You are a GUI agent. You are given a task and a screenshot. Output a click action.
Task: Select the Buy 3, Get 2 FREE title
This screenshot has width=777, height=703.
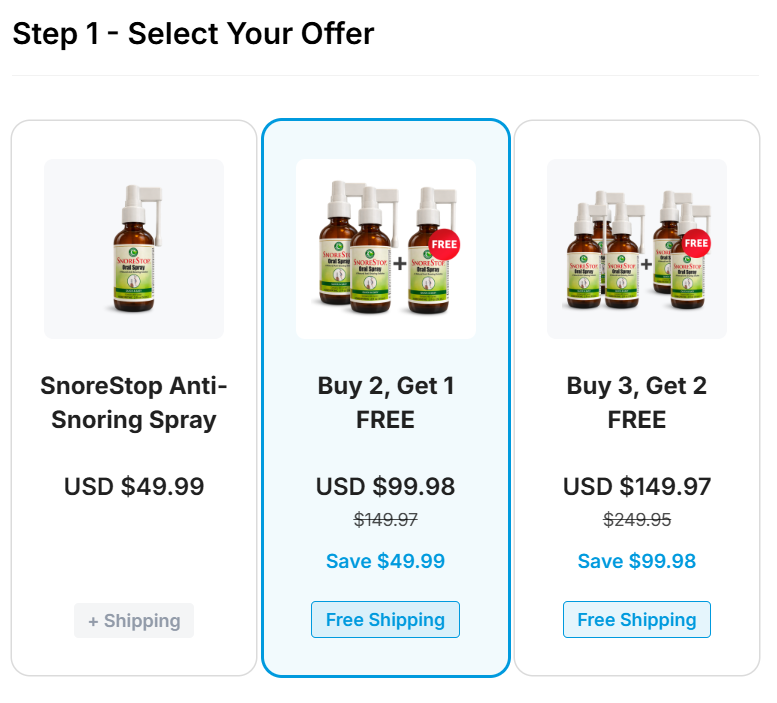(637, 402)
